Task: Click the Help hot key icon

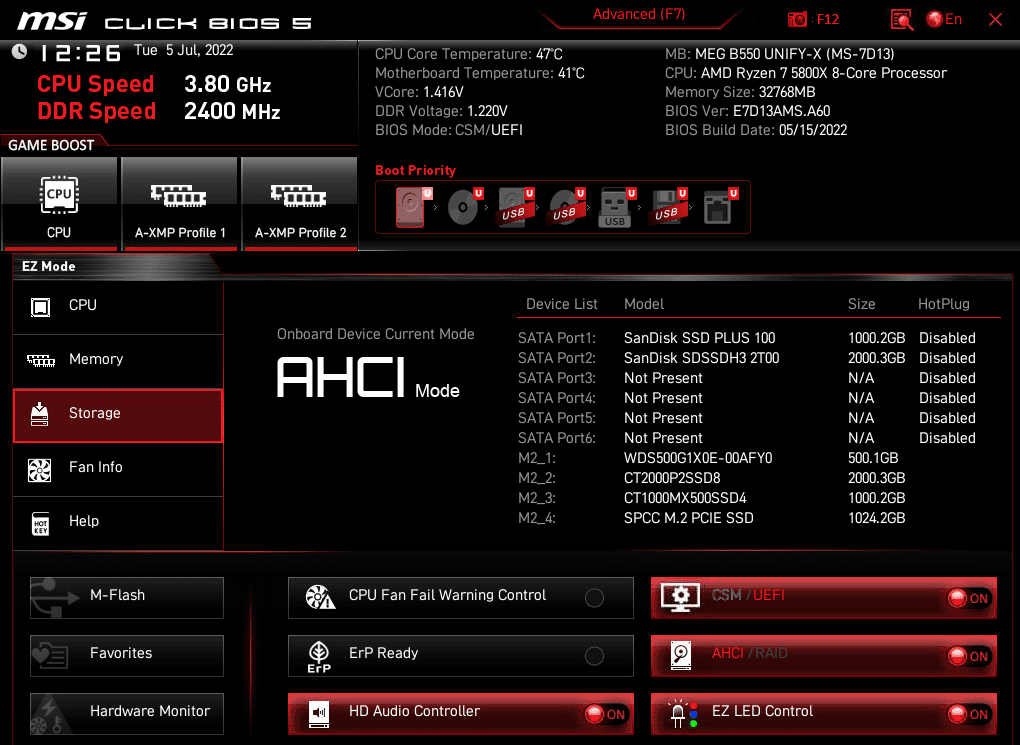Action: (40, 523)
